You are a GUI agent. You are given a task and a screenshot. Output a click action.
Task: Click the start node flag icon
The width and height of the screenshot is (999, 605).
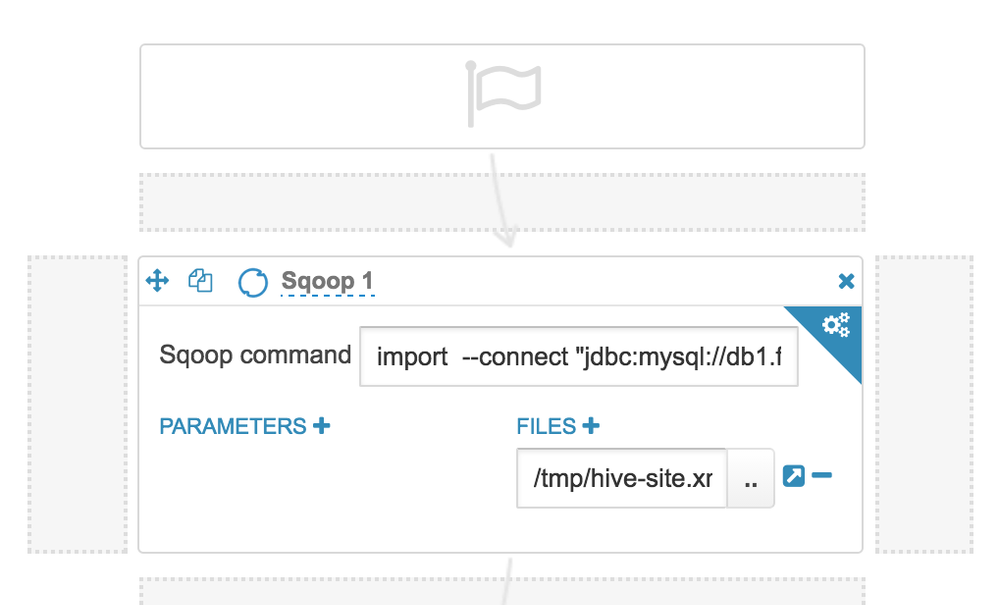click(x=501, y=95)
